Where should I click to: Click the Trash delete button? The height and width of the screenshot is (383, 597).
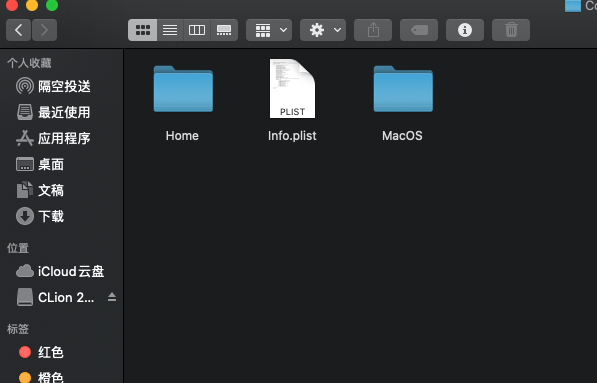(x=511, y=30)
